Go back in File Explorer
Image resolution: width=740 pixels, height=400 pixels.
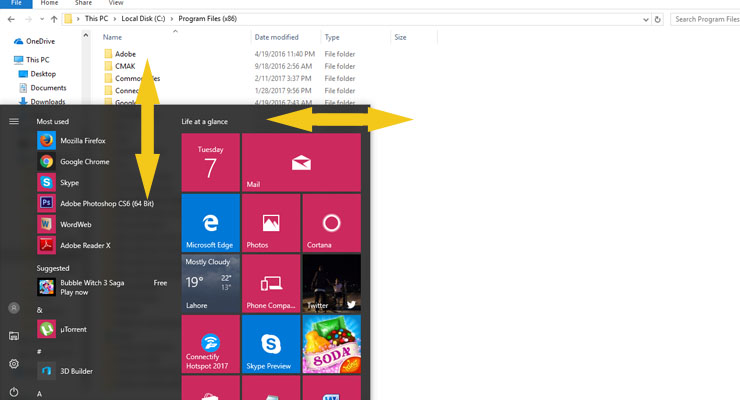(11, 19)
